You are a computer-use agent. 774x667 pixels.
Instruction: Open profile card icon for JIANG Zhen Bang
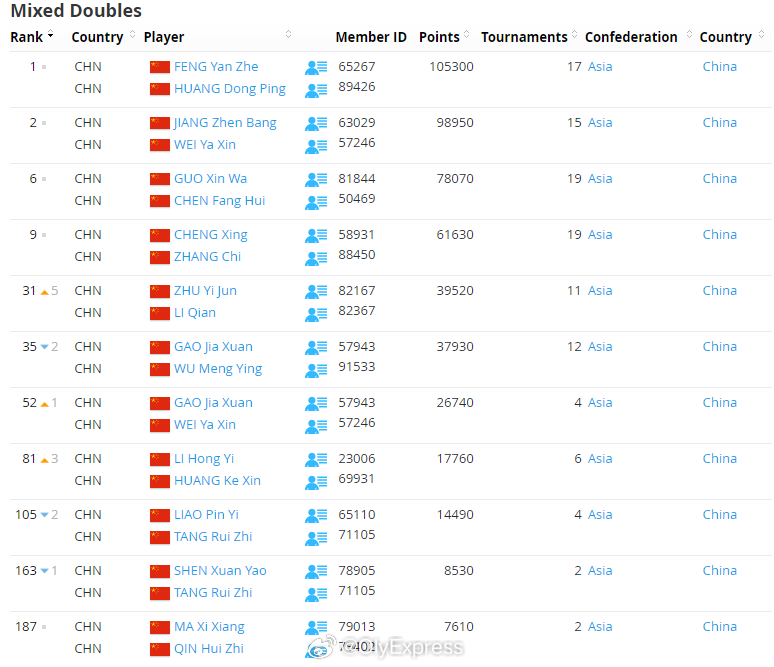click(x=316, y=123)
